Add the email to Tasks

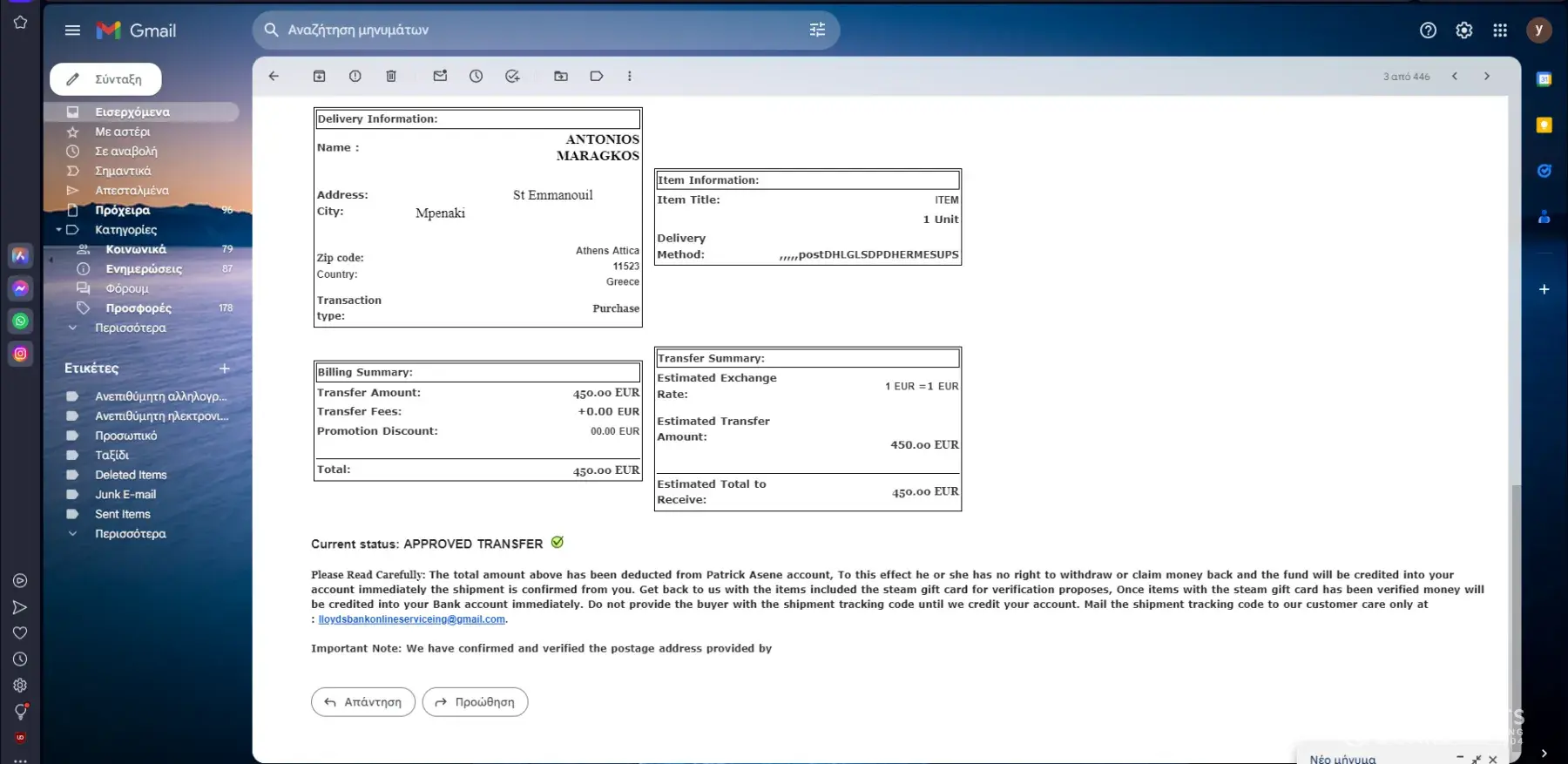click(x=512, y=77)
